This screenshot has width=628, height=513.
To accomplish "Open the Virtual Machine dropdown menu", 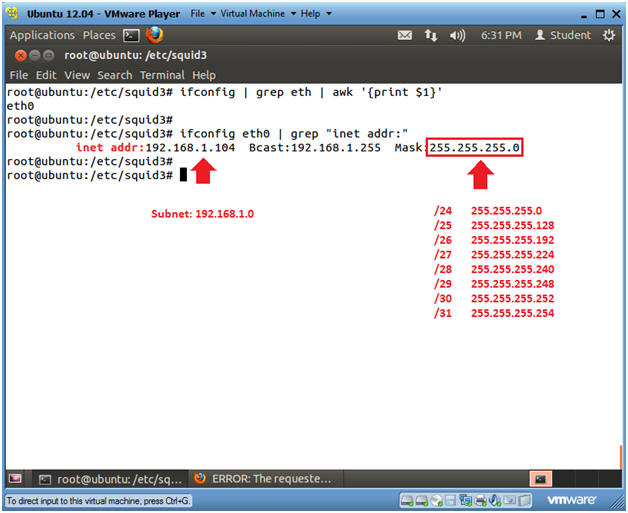I will click(258, 14).
